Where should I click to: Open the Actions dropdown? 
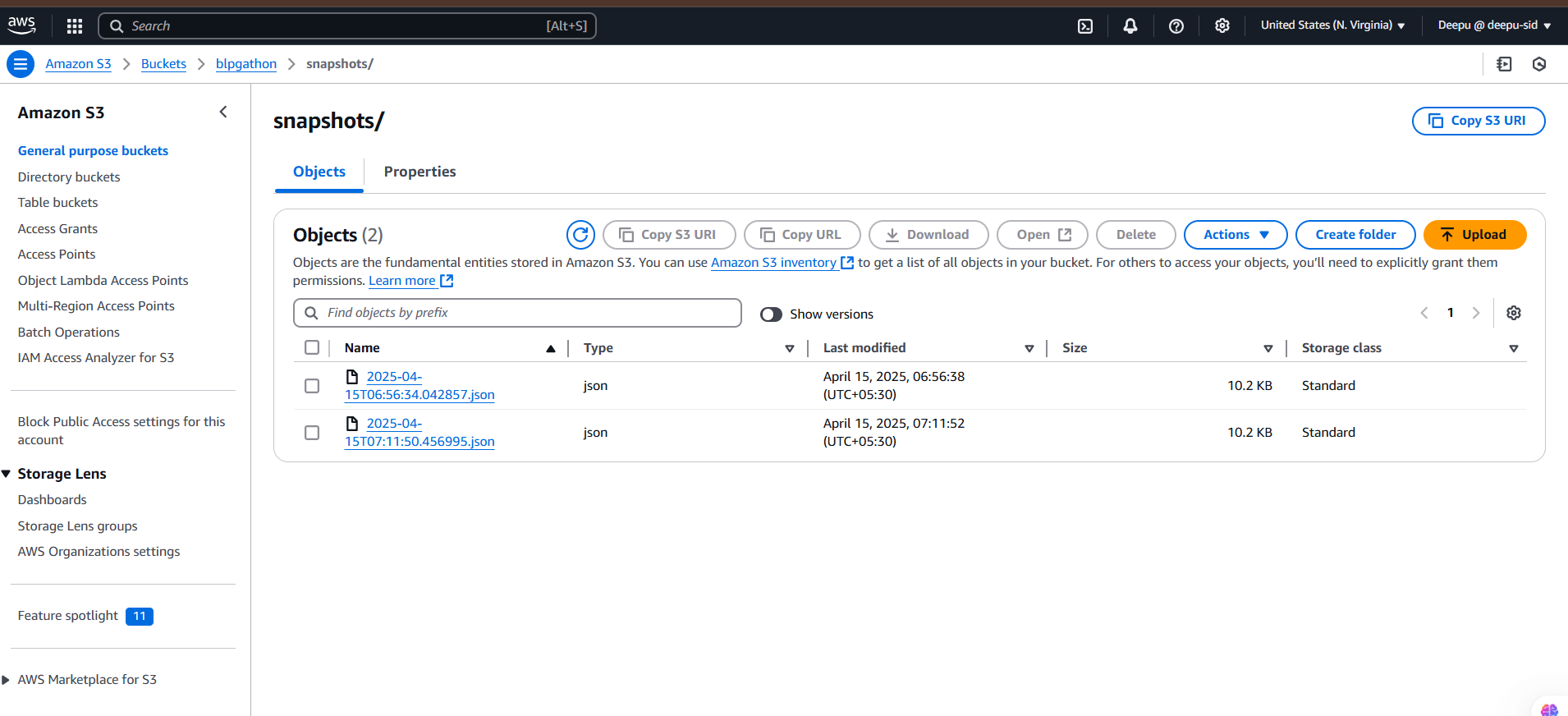(x=1236, y=235)
